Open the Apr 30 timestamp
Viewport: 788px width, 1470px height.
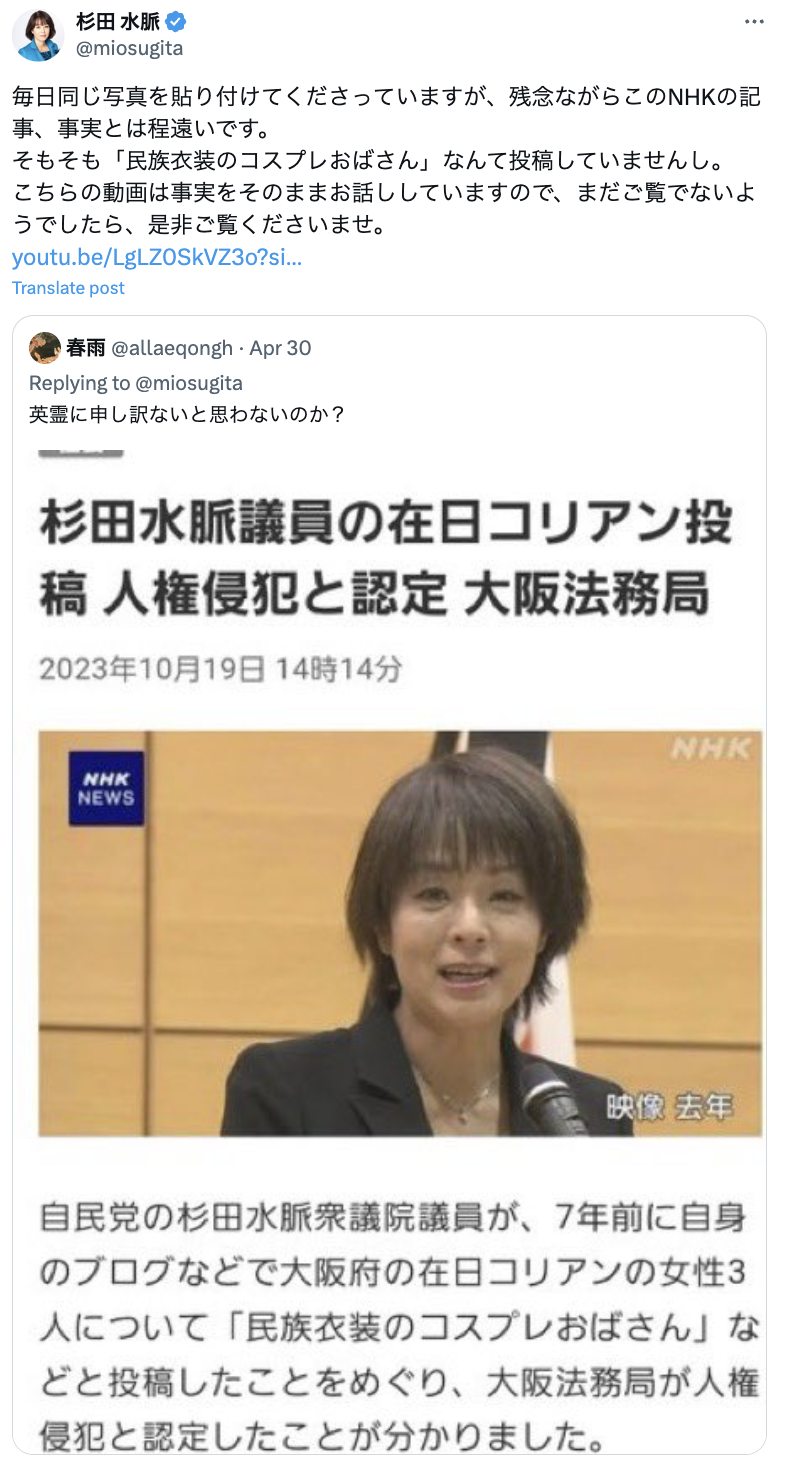[280, 348]
